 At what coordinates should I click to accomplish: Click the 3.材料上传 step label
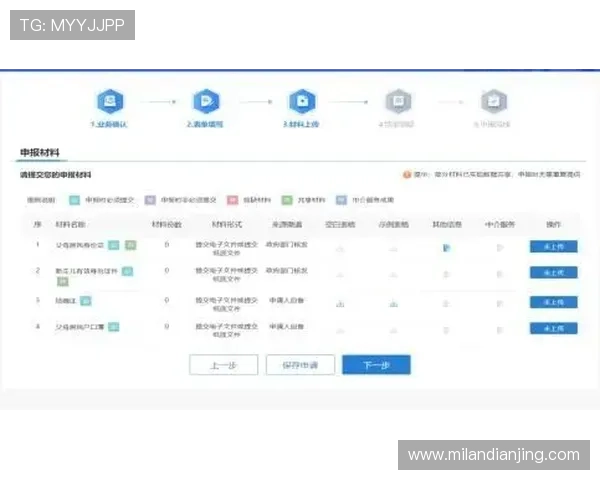pos(301,124)
